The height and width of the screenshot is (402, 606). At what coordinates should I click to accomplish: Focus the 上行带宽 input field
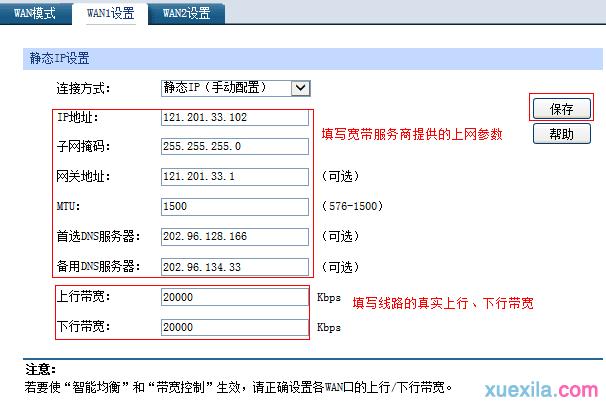pyautogui.click(x=235, y=297)
